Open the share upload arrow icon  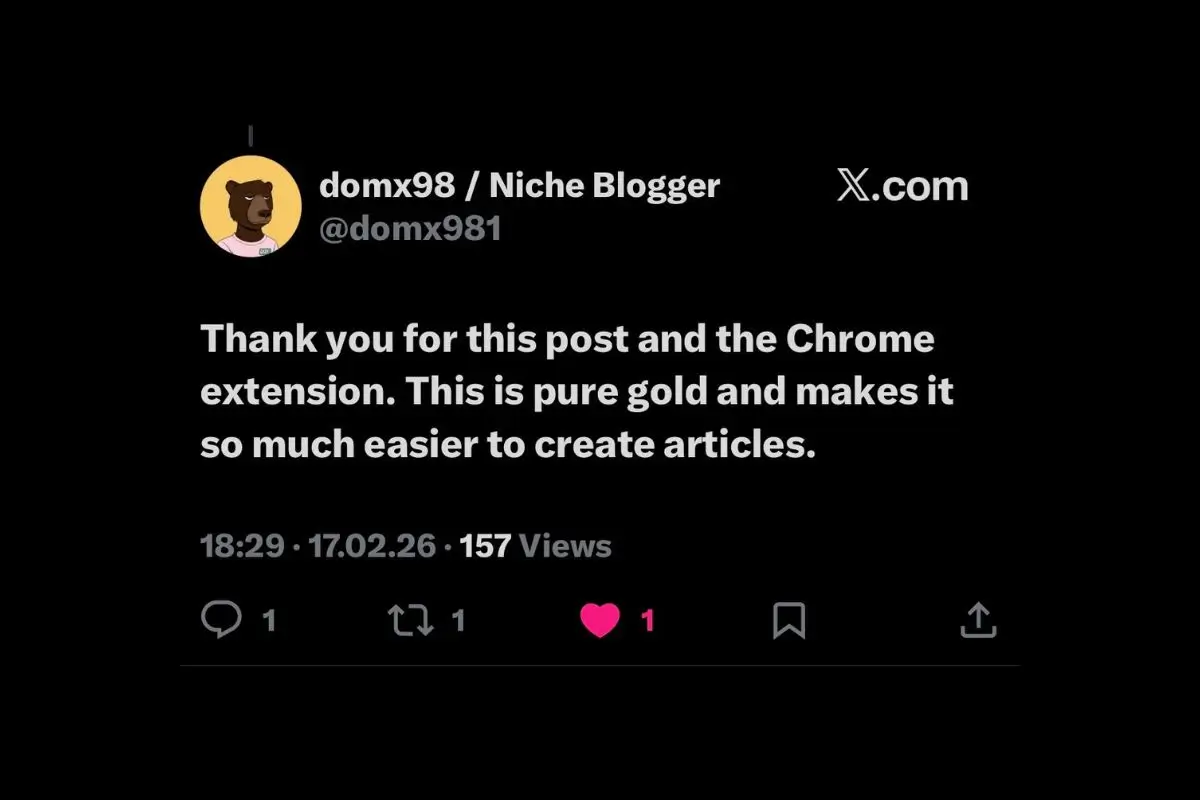[978, 620]
